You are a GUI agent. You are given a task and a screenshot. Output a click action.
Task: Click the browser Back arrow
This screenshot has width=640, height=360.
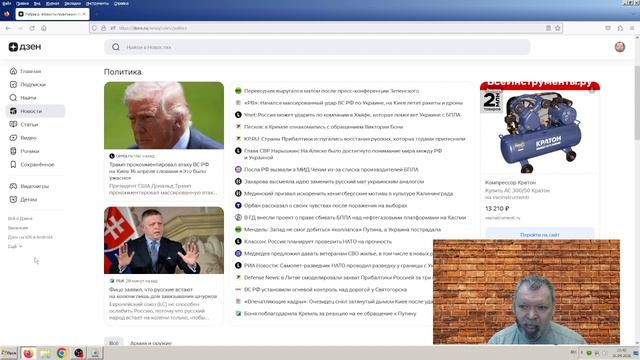[8, 28]
